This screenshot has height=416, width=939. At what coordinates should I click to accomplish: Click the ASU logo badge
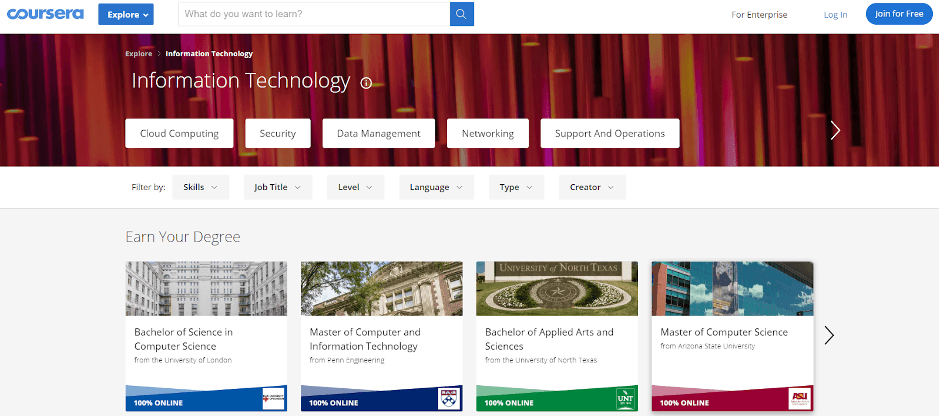tap(799, 400)
